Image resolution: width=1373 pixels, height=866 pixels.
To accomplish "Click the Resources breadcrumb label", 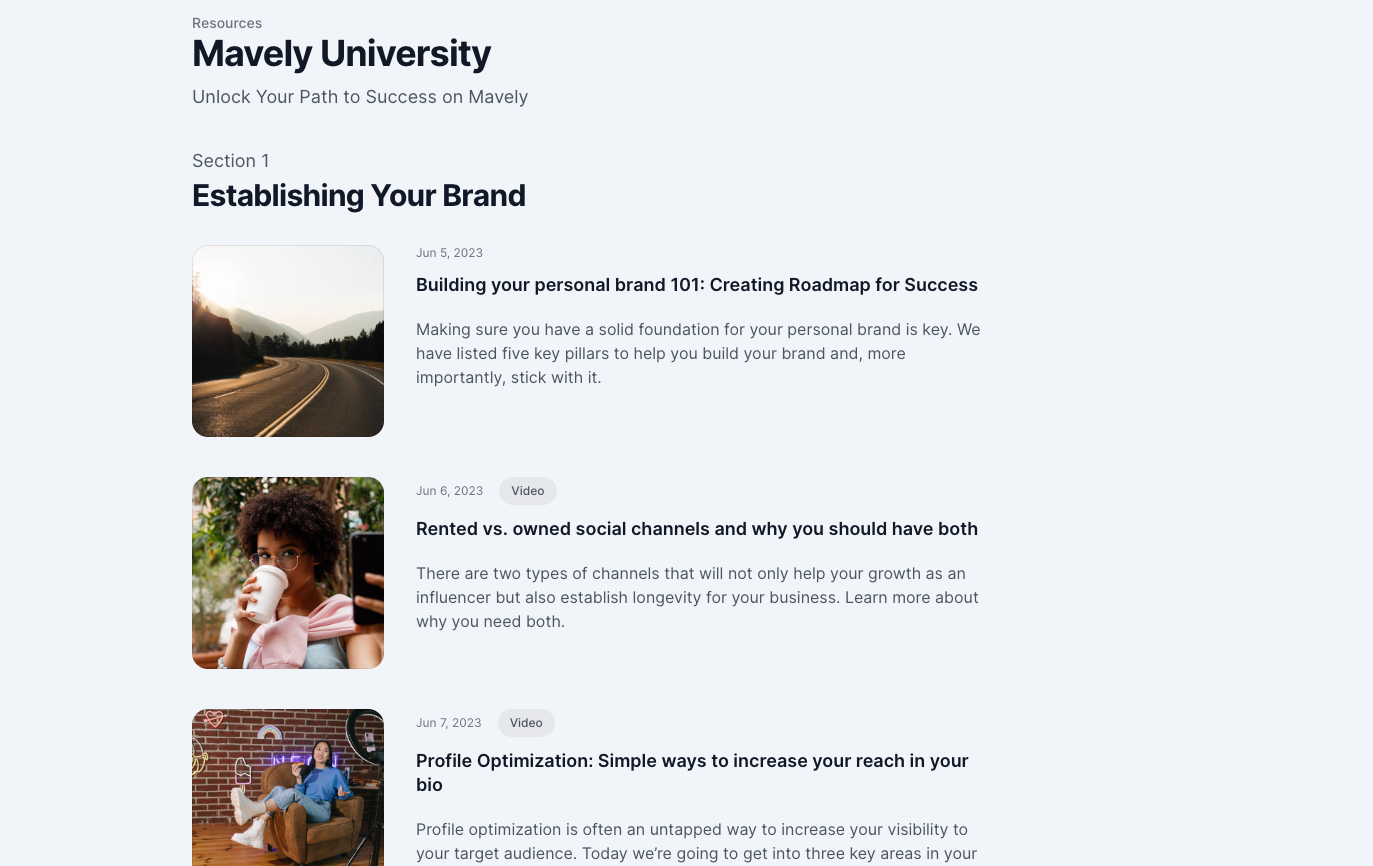I will coord(227,23).
